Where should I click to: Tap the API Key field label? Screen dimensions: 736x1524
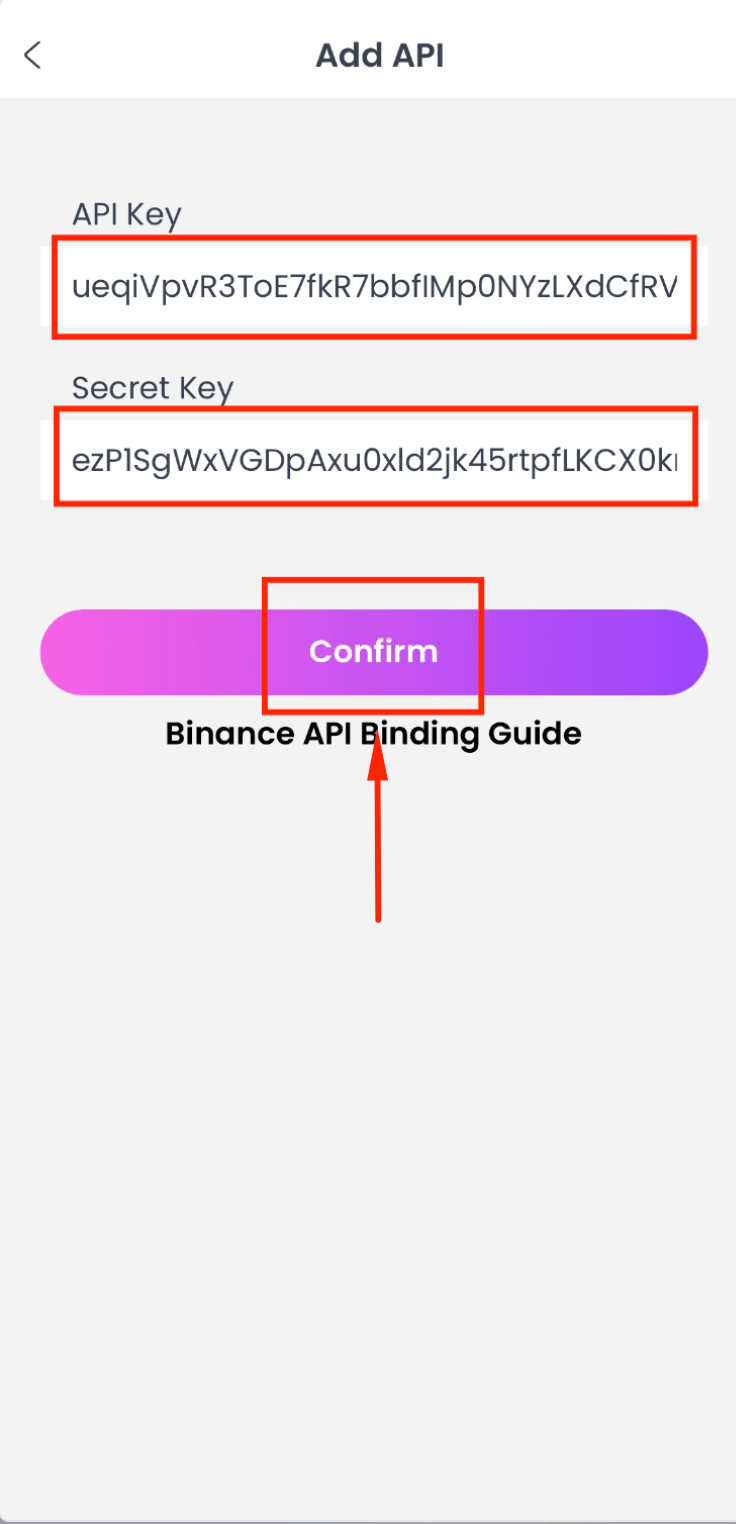(x=126, y=214)
